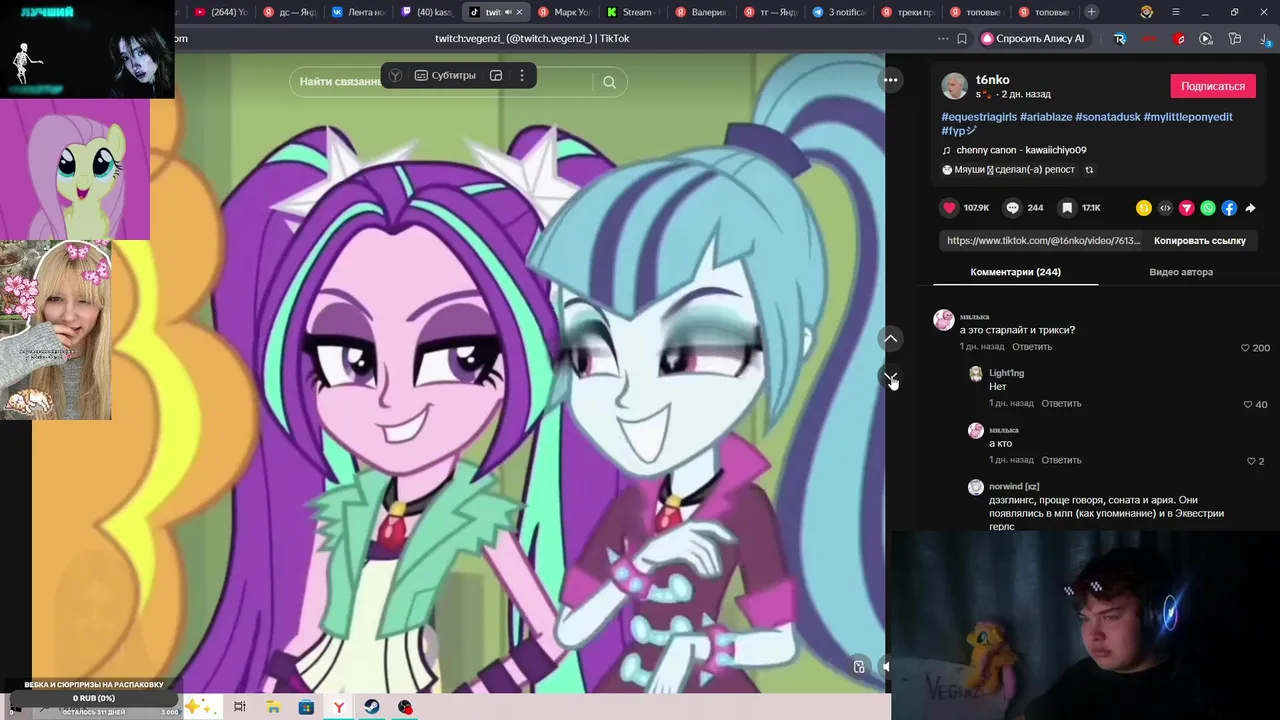Viewport: 1280px width, 720px height.
Task: Open the address bar three-dot menu
Action: (x=942, y=39)
